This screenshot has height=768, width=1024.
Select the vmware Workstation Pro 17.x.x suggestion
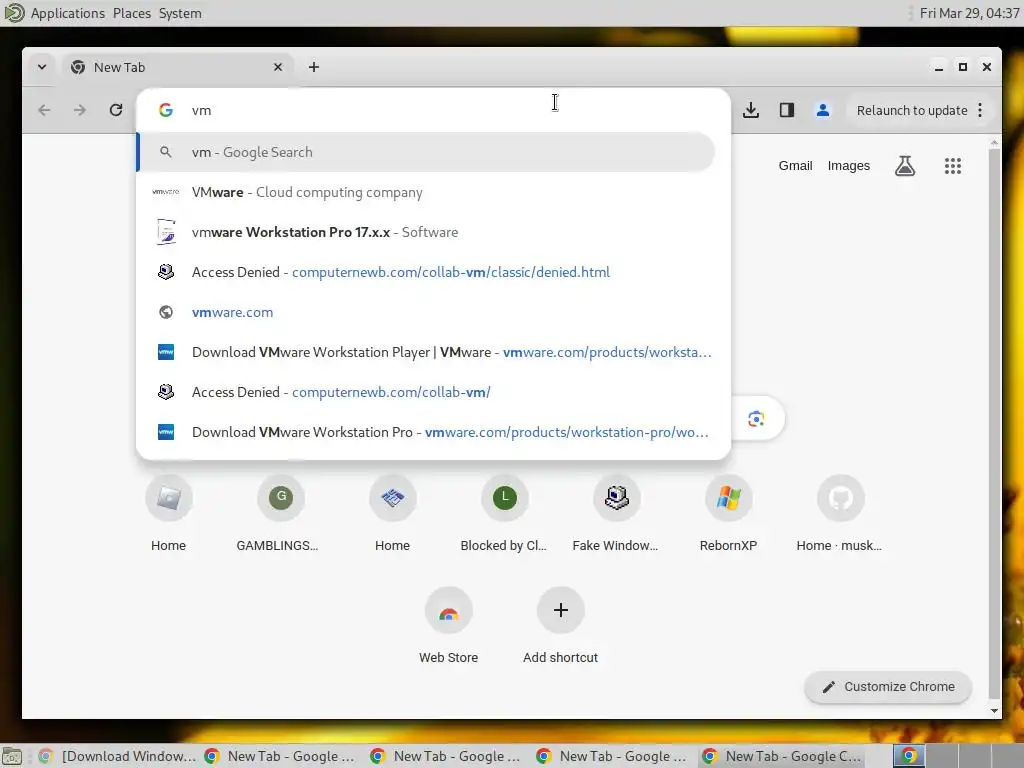tap(426, 232)
